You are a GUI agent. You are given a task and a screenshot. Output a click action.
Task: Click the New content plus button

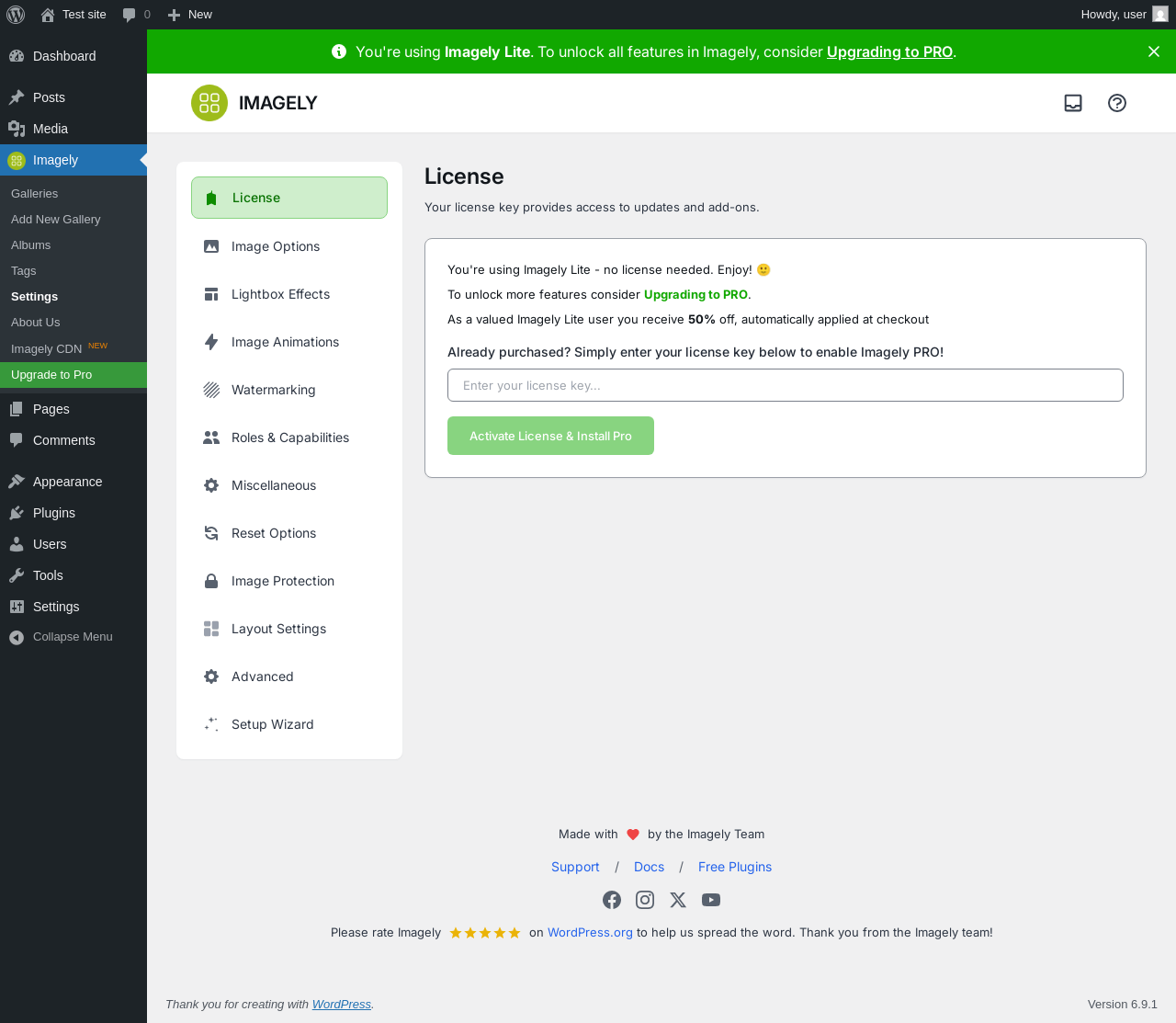189,15
